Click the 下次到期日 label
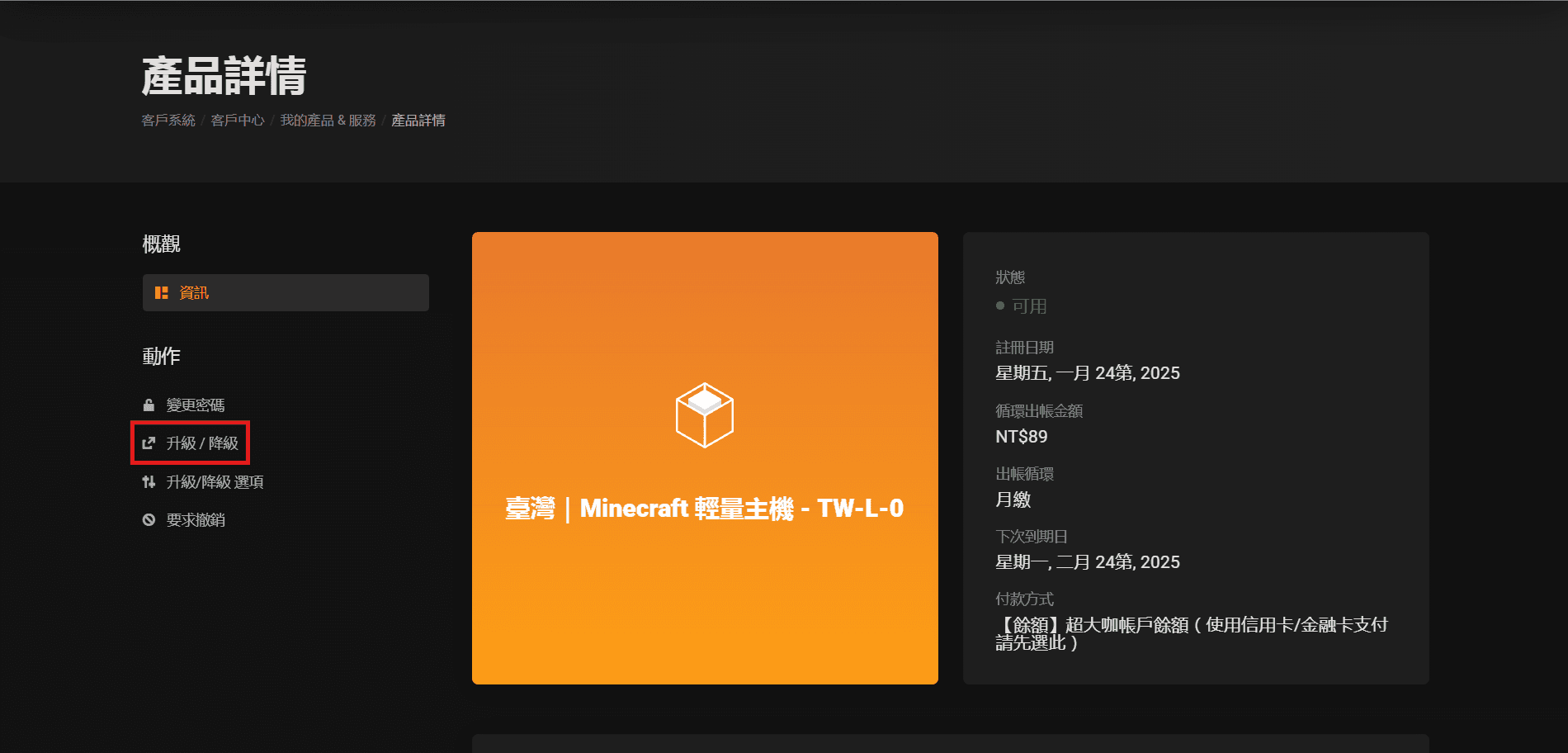This screenshot has width=1568, height=753. (x=1032, y=537)
